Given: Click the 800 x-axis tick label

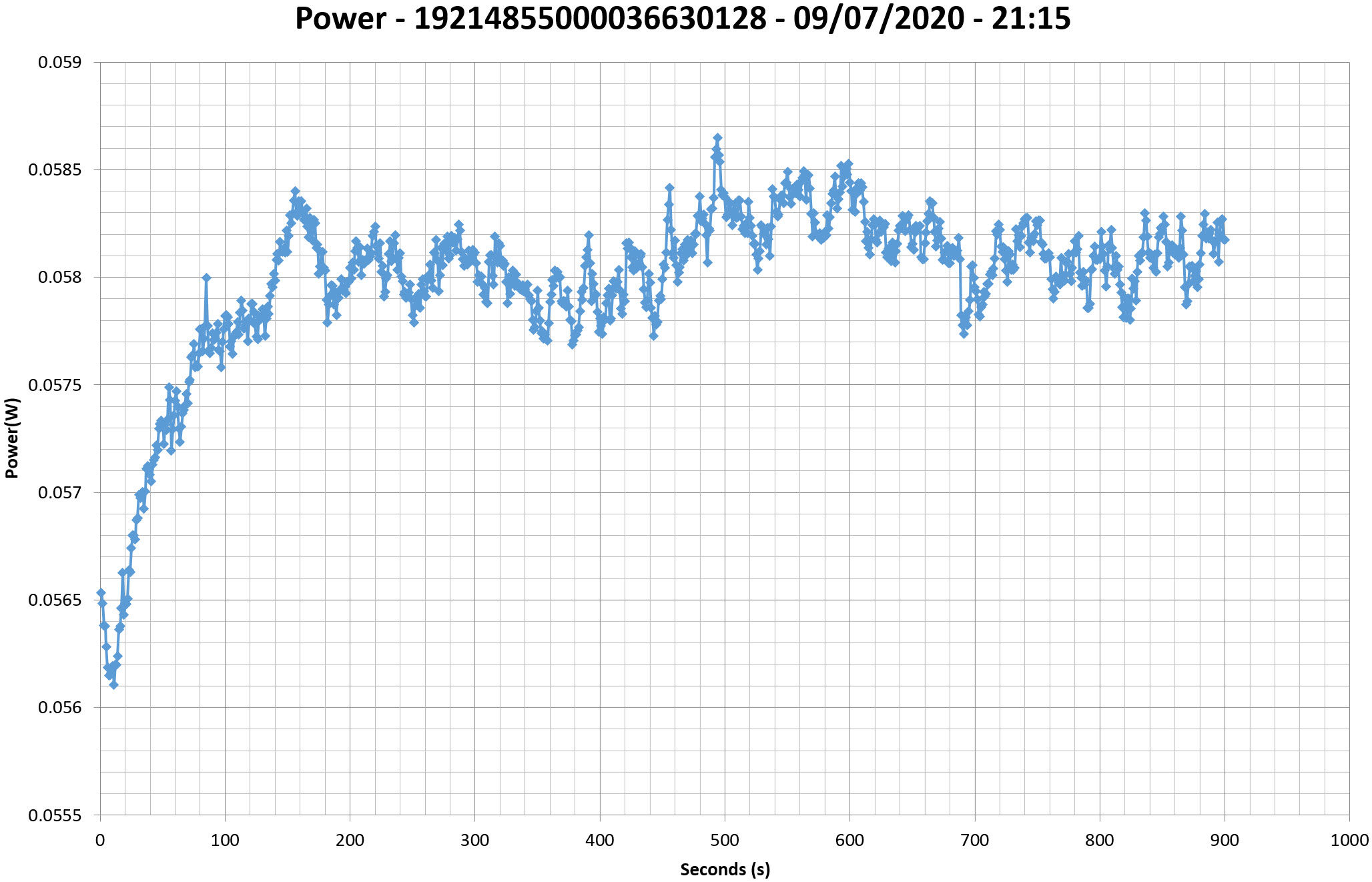Looking at the screenshot, I should pyautogui.click(x=1099, y=841).
